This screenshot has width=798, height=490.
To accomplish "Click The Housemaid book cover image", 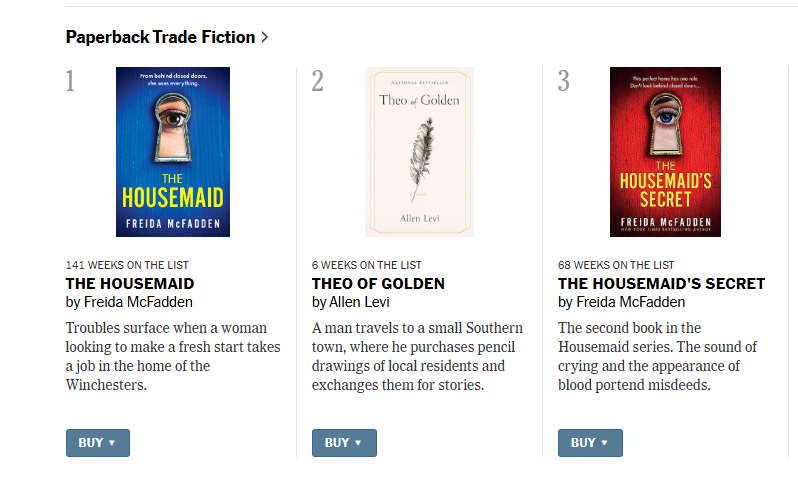I will click(x=173, y=152).
